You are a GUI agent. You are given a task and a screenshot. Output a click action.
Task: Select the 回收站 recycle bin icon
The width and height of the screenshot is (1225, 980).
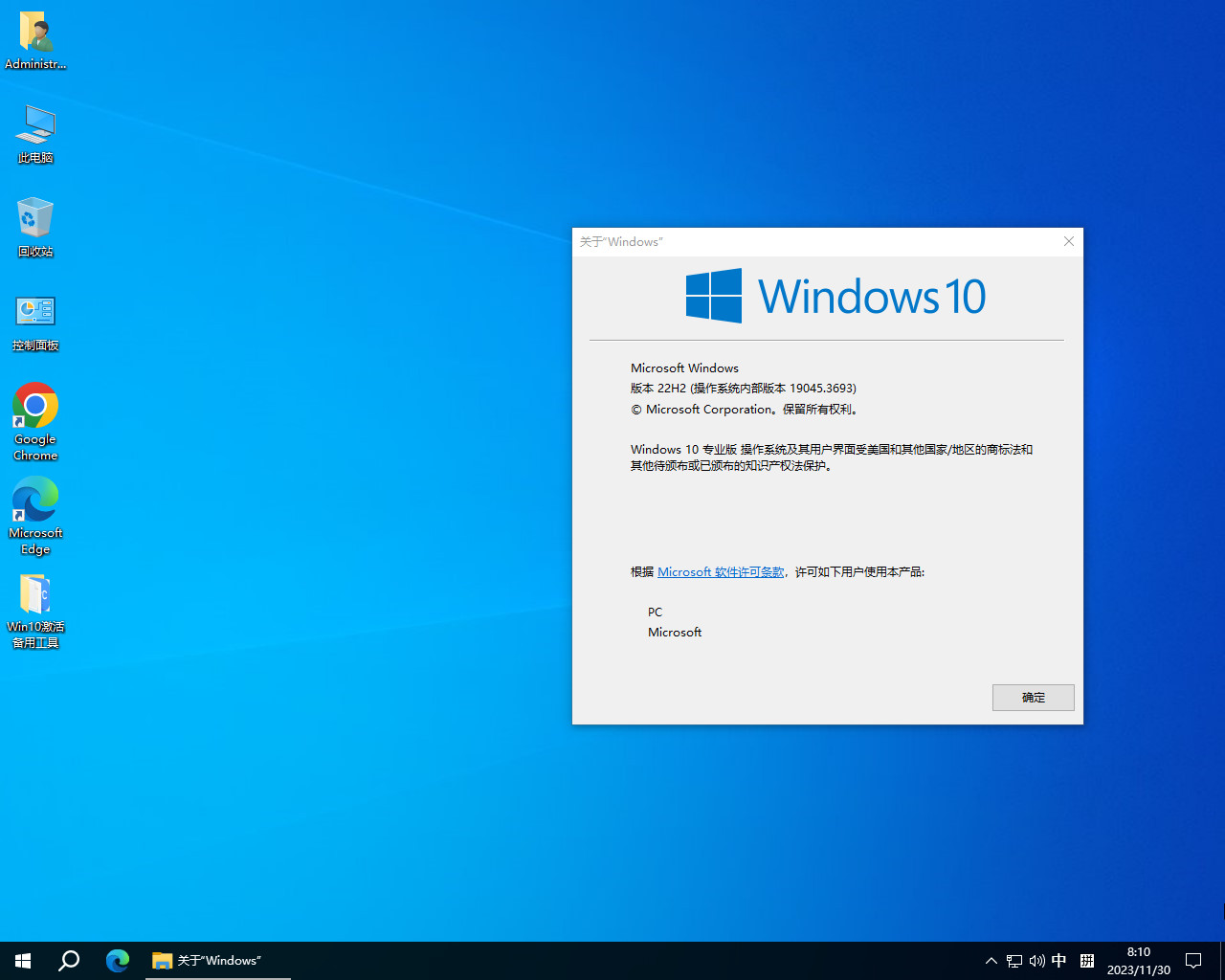[35, 228]
